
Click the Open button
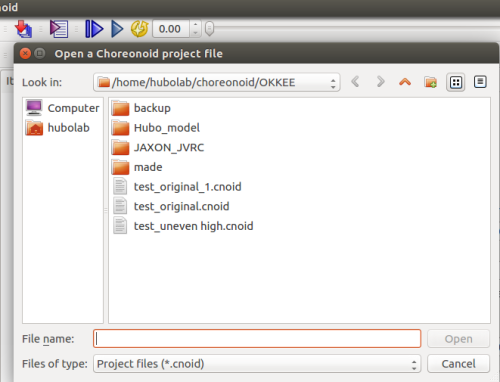click(458, 339)
